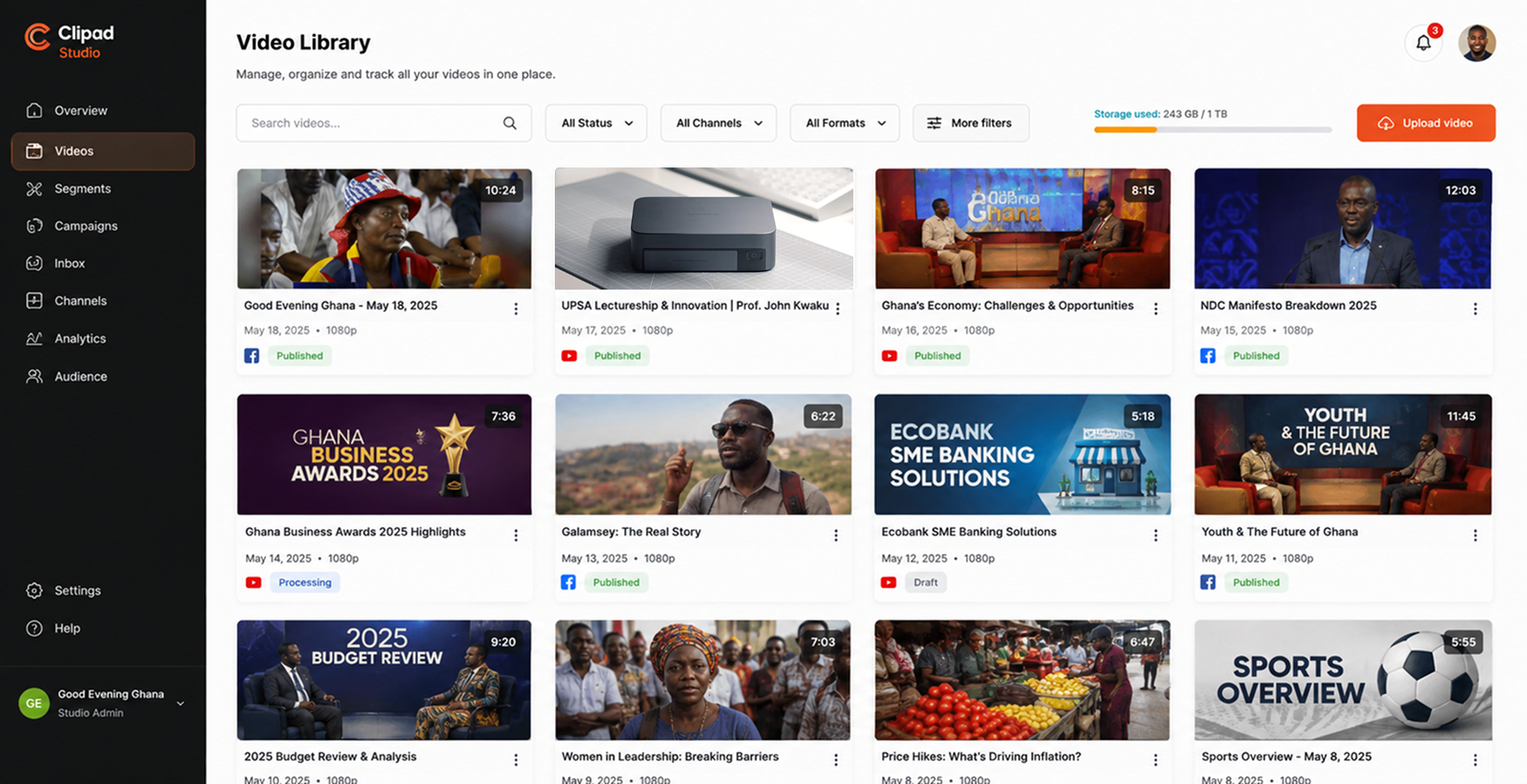This screenshot has height=784, width=1527.
Task: Open options menu for Women in Leadership video
Action: coord(836,760)
